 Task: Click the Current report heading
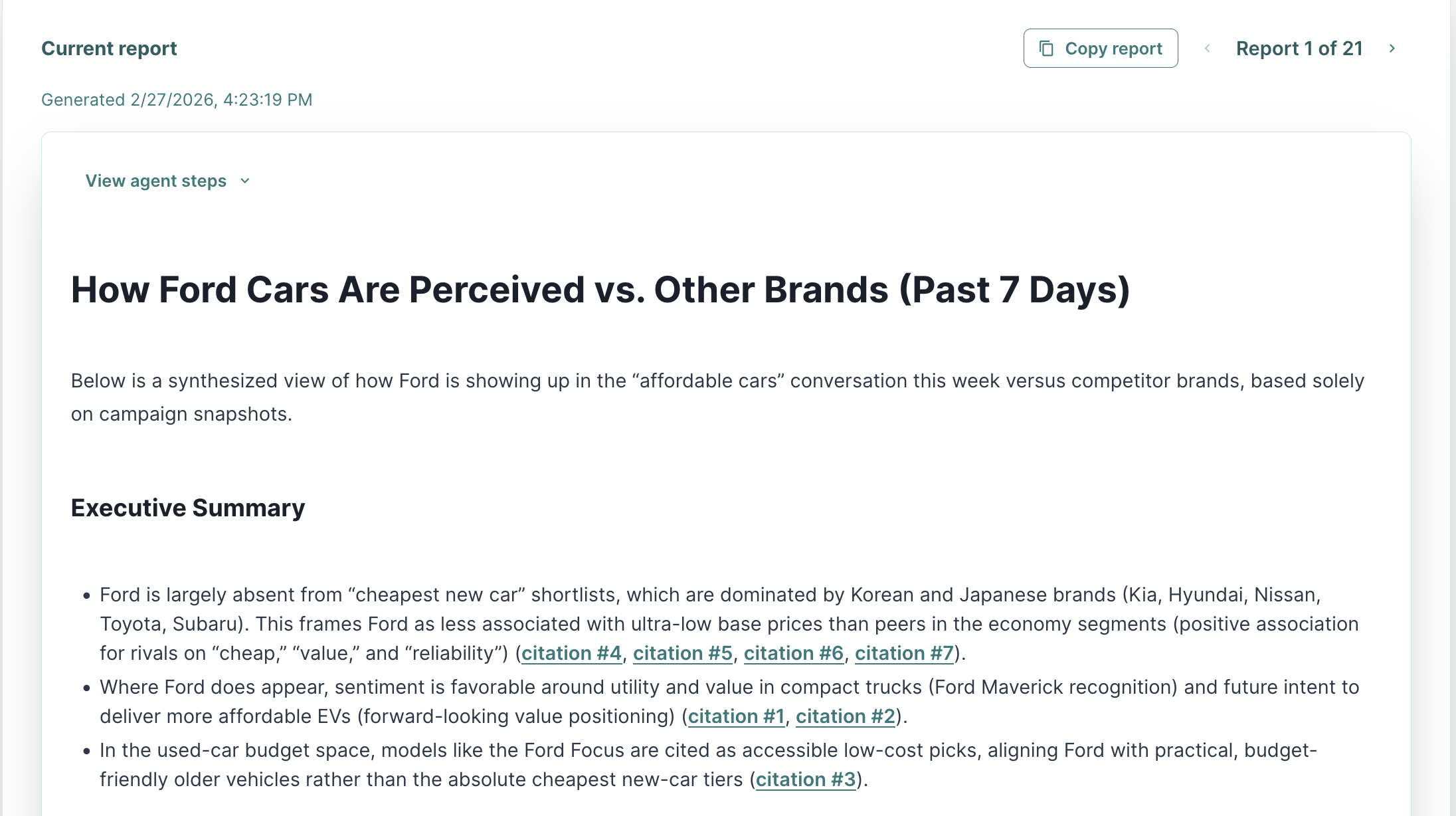tap(109, 49)
